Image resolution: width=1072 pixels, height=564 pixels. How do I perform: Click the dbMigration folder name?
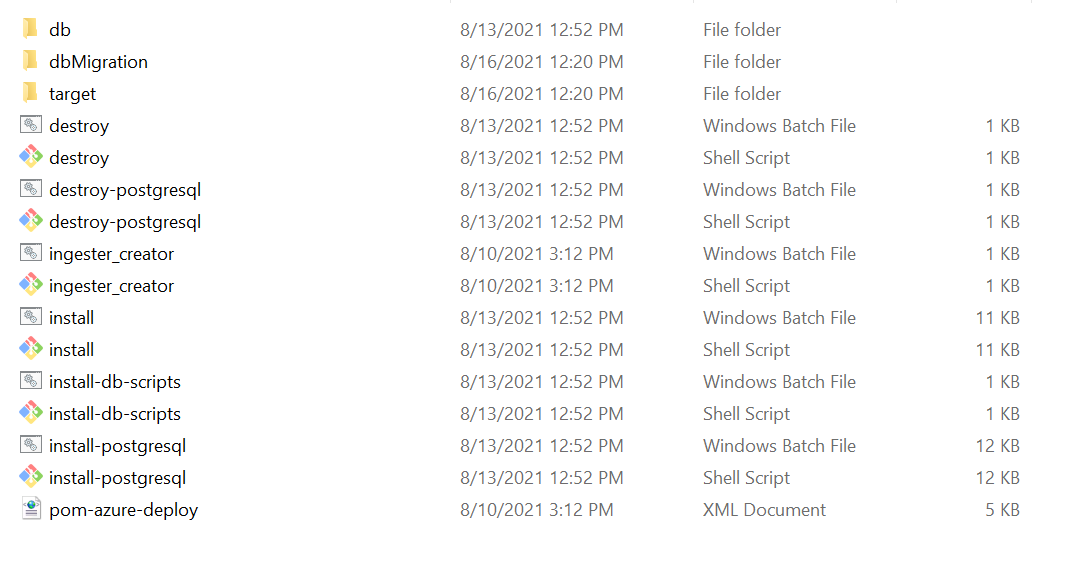click(x=98, y=62)
